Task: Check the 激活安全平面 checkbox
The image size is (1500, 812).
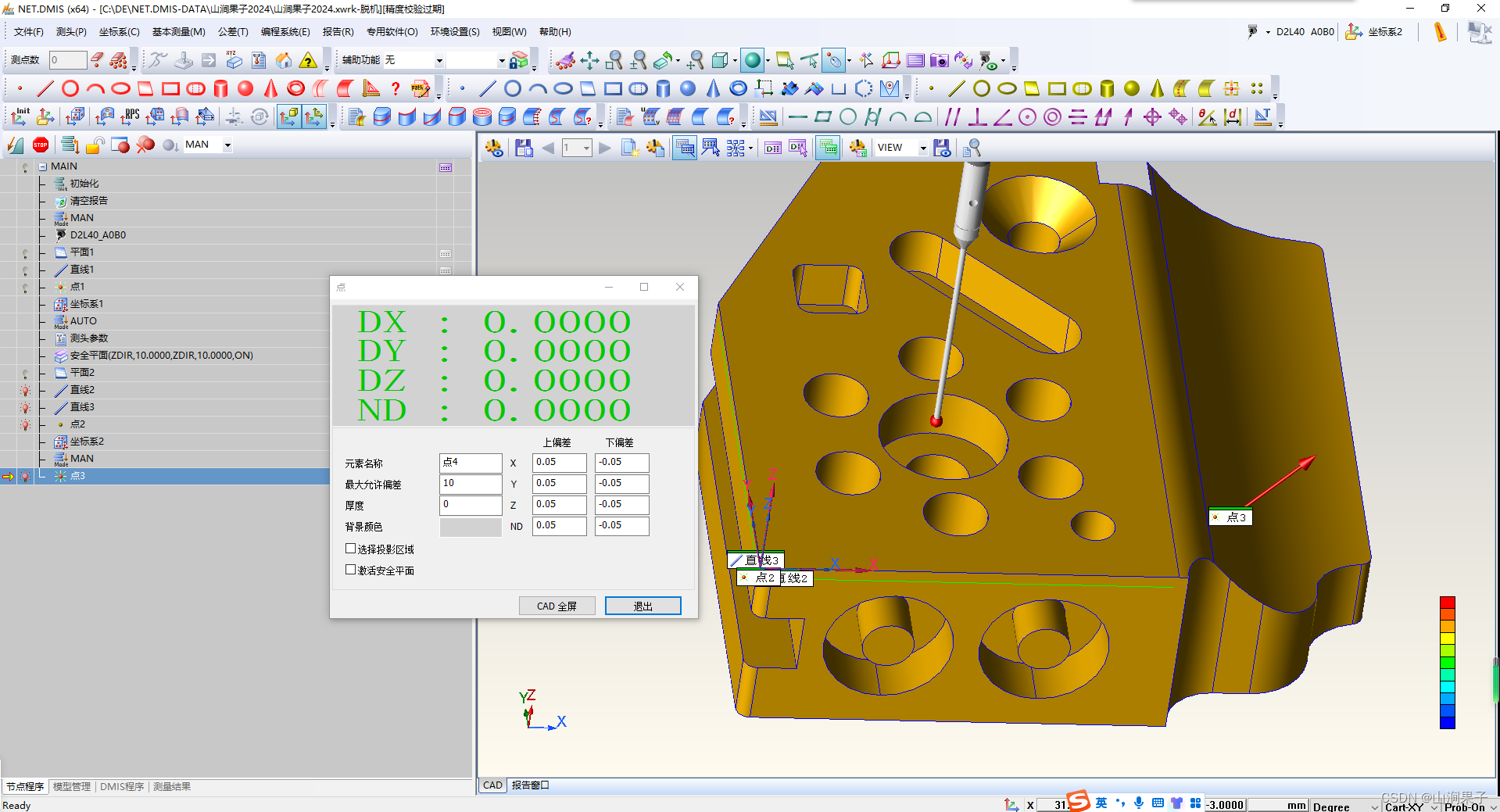Action: (x=351, y=570)
